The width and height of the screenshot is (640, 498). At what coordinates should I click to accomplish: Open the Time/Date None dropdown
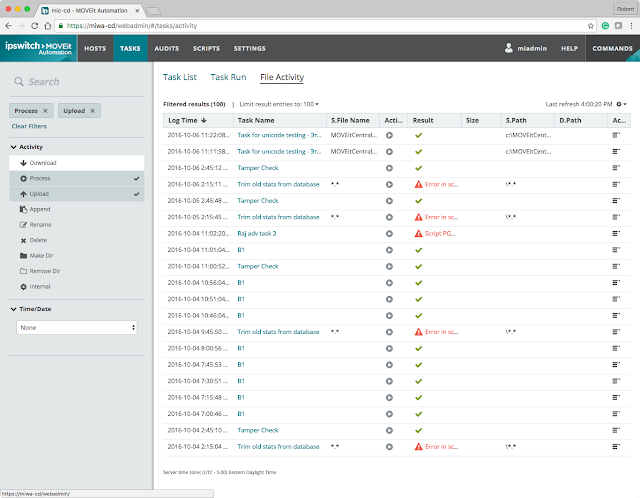77,327
